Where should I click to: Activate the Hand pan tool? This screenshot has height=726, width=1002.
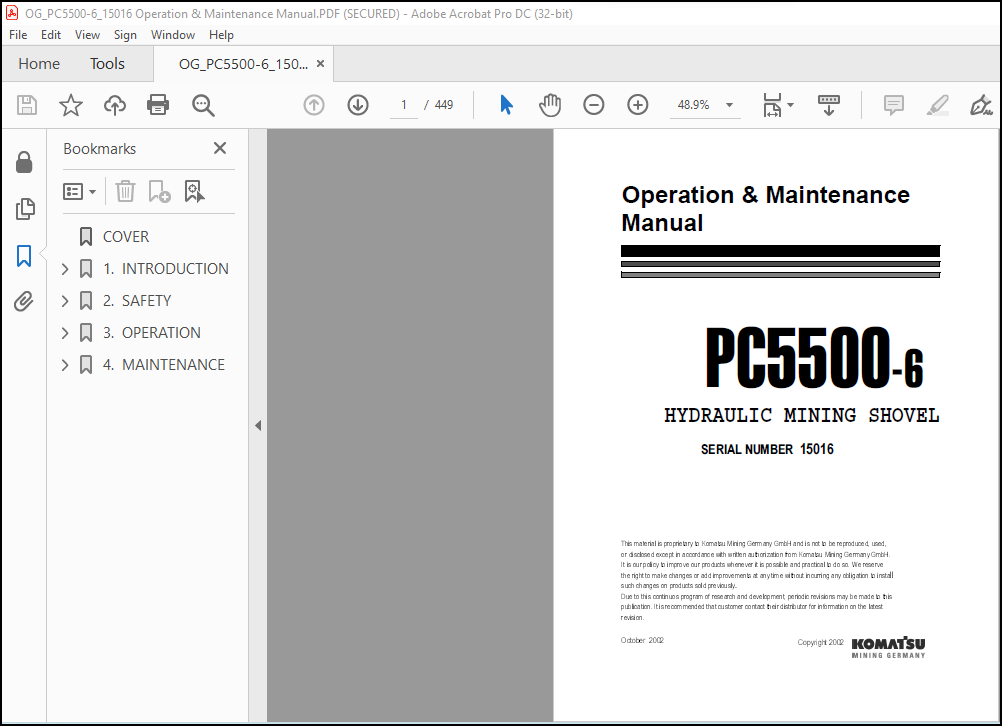pos(550,105)
